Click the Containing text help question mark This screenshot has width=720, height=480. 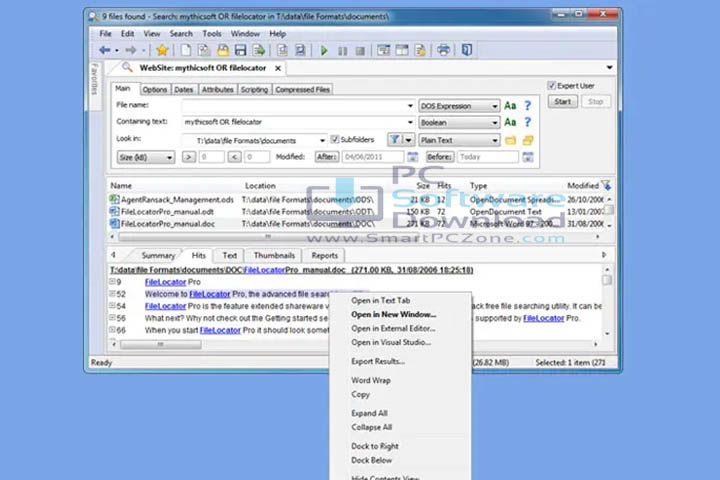528,122
